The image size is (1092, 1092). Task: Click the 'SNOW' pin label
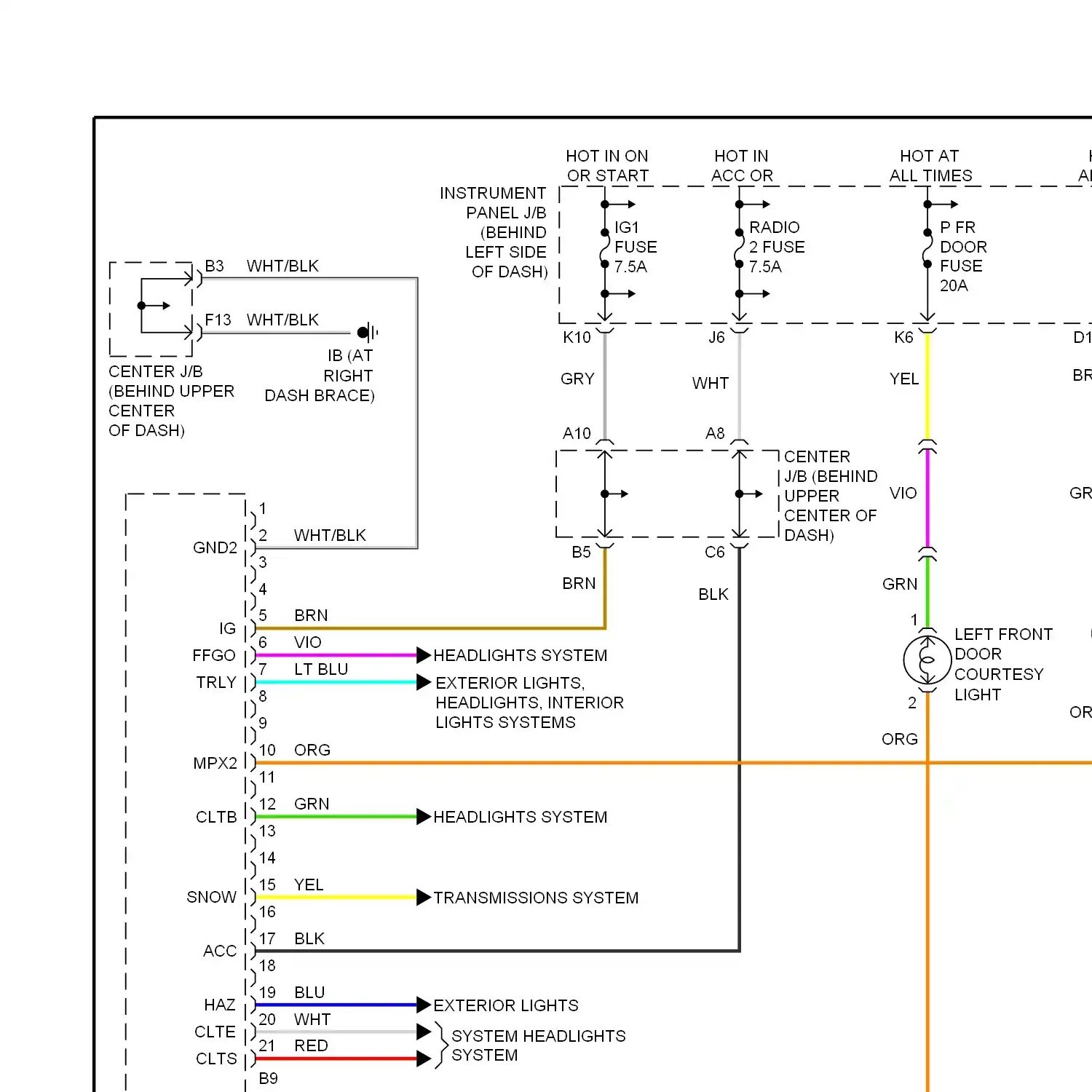[x=211, y=897]
